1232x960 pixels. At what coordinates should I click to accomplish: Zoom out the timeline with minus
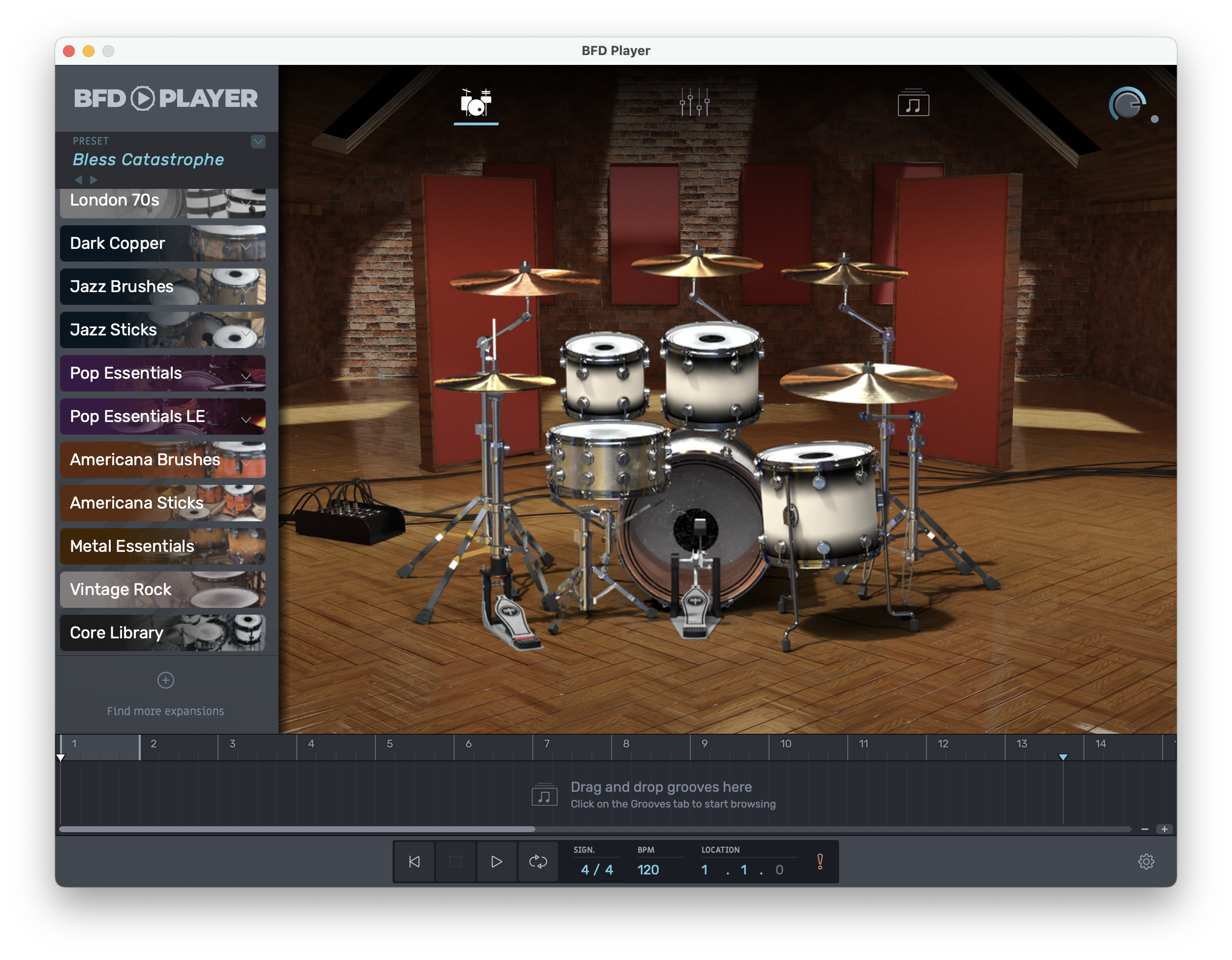click(1144, 829)
